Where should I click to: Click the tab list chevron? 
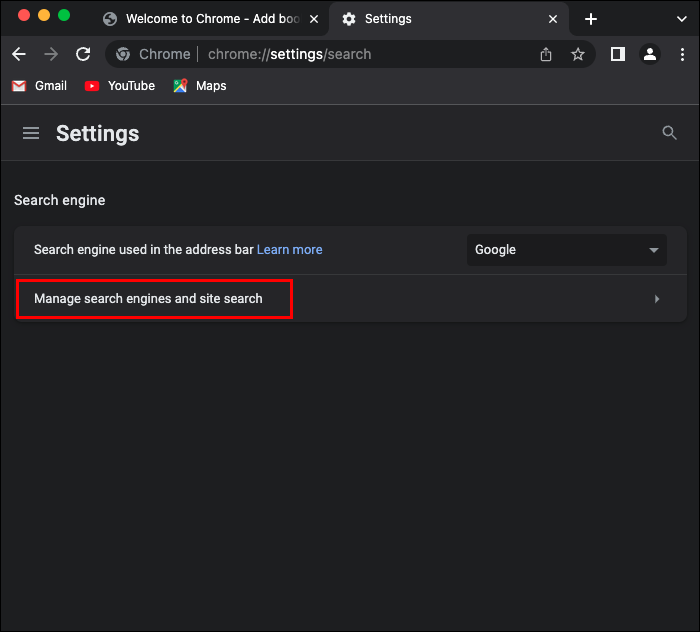click(682, 19)
